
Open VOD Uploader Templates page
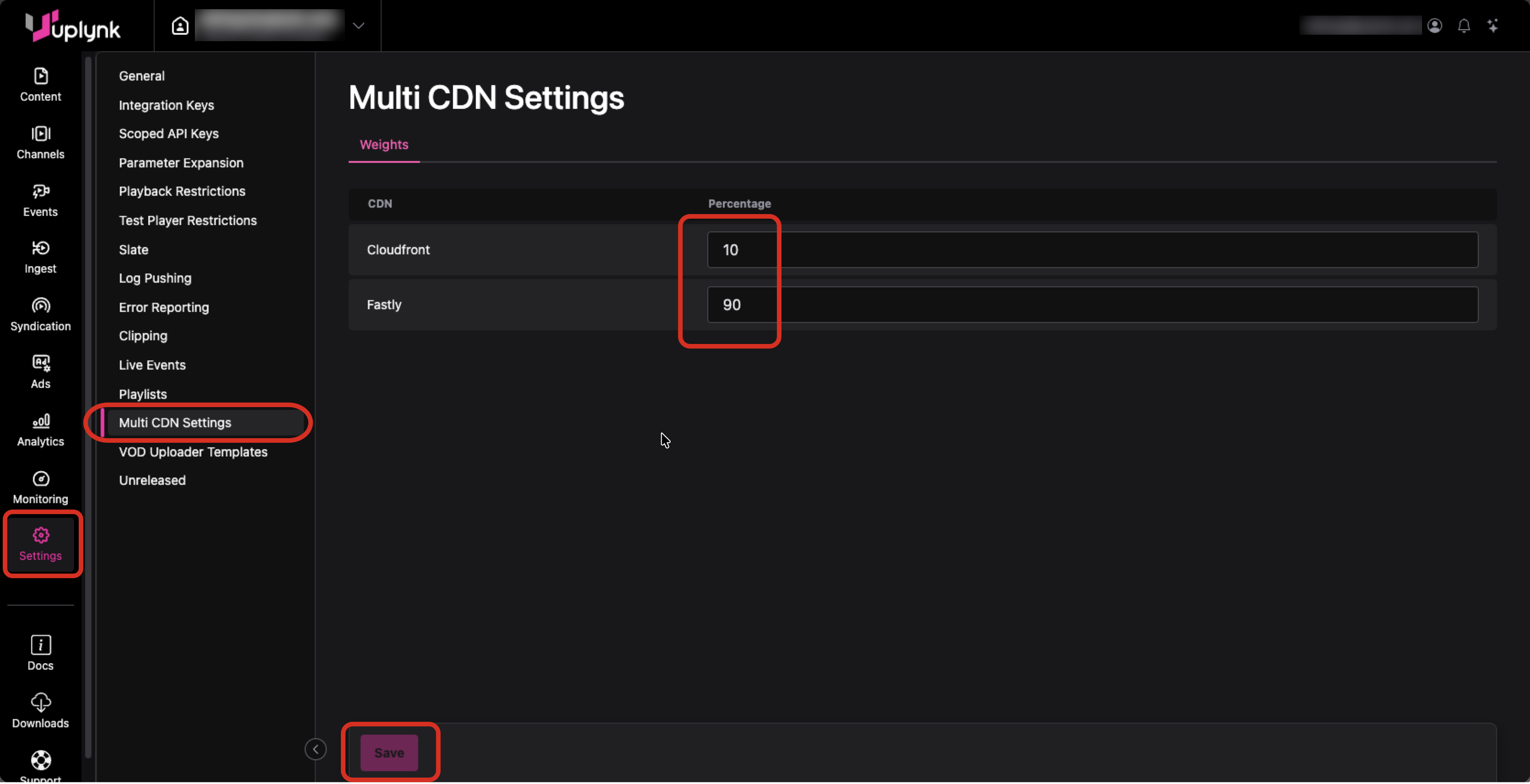(x=193, y=451)
